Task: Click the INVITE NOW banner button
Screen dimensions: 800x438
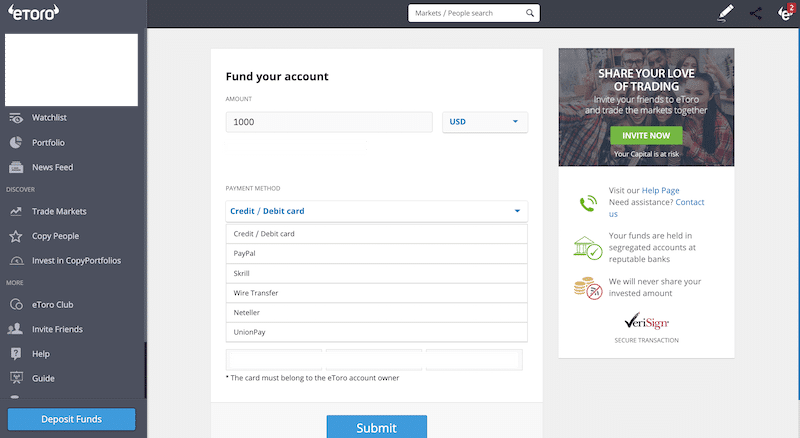Action: click(x=646, y=135)
